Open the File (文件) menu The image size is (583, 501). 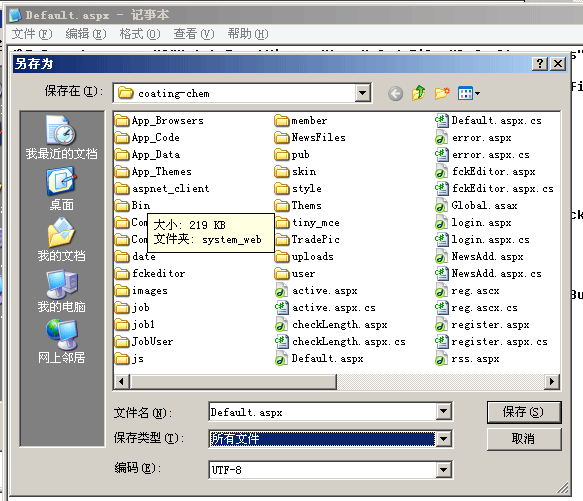tap(32, 34)
